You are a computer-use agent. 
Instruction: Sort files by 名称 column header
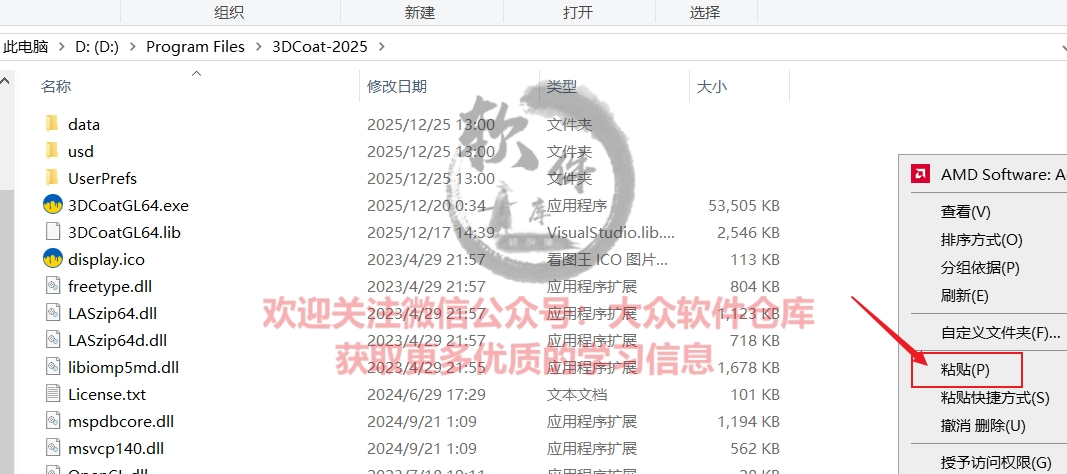(56, 86)
